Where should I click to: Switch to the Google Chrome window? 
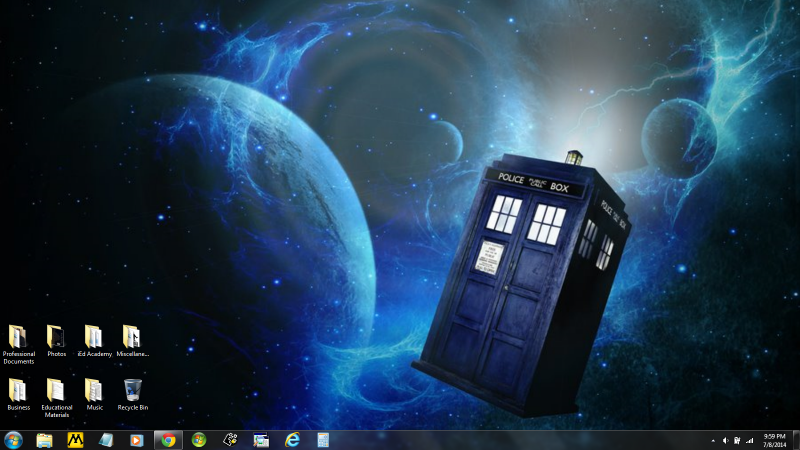168,440
